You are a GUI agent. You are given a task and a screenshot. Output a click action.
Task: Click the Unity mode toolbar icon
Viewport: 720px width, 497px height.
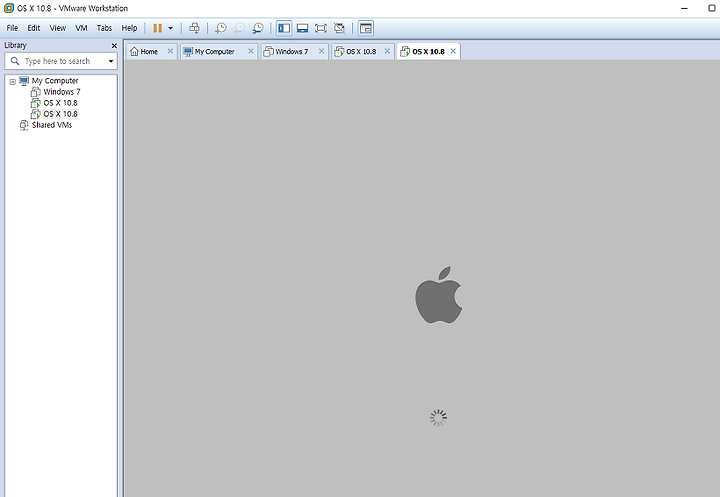click(x=339, y=28)
